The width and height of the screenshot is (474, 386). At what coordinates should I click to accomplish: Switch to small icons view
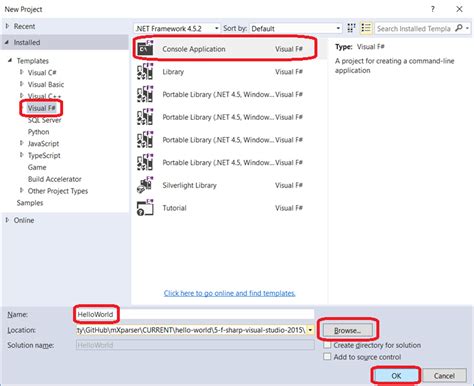[x=351, y=28]
